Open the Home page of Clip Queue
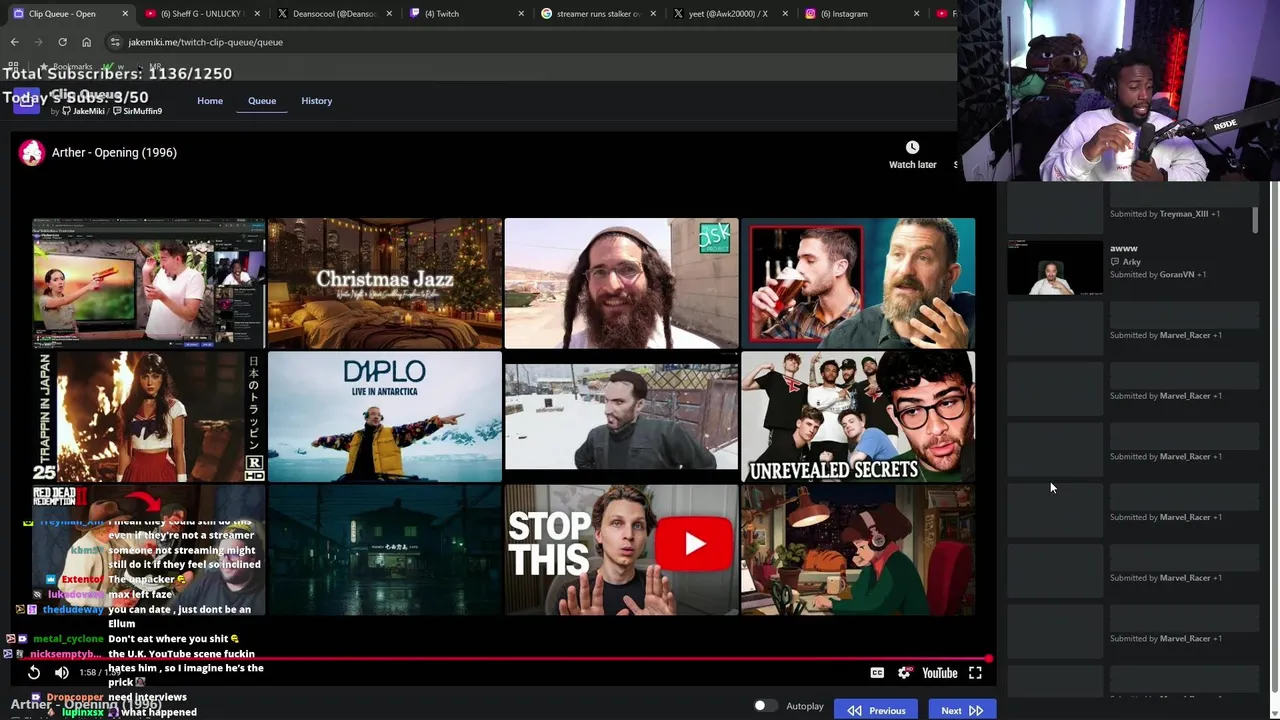The width and height of the screenshot is (1280, 720). (x=210, y=101)
